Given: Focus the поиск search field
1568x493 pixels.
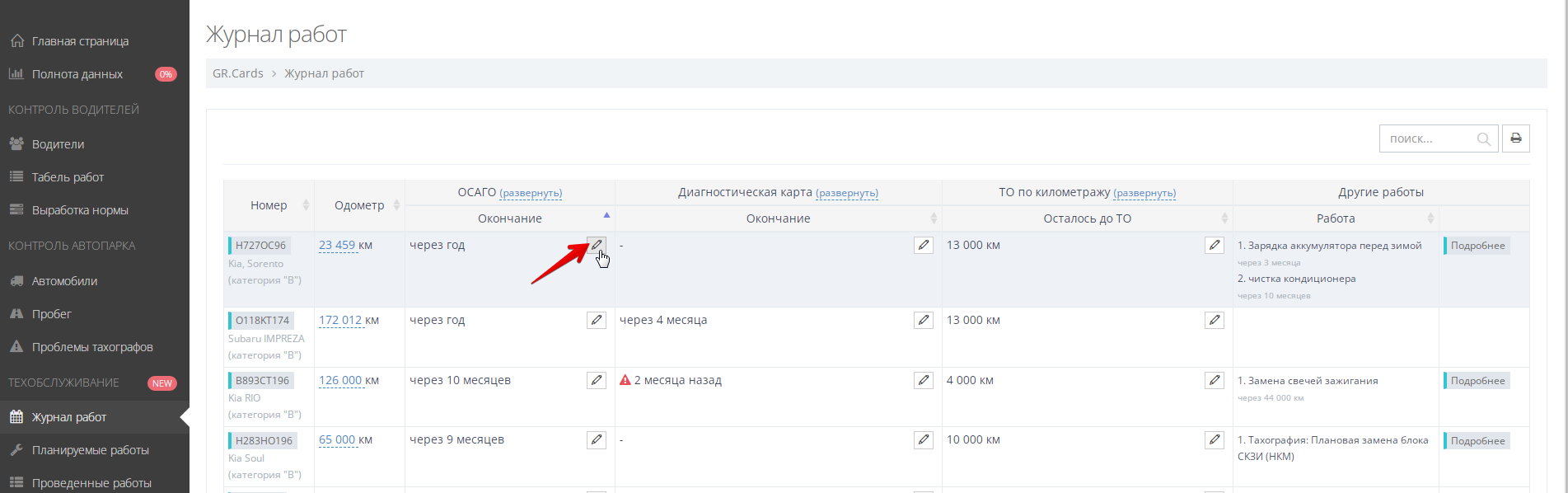Looking at the screenshot, I should pyautogui.click(x=1427, y=139).
